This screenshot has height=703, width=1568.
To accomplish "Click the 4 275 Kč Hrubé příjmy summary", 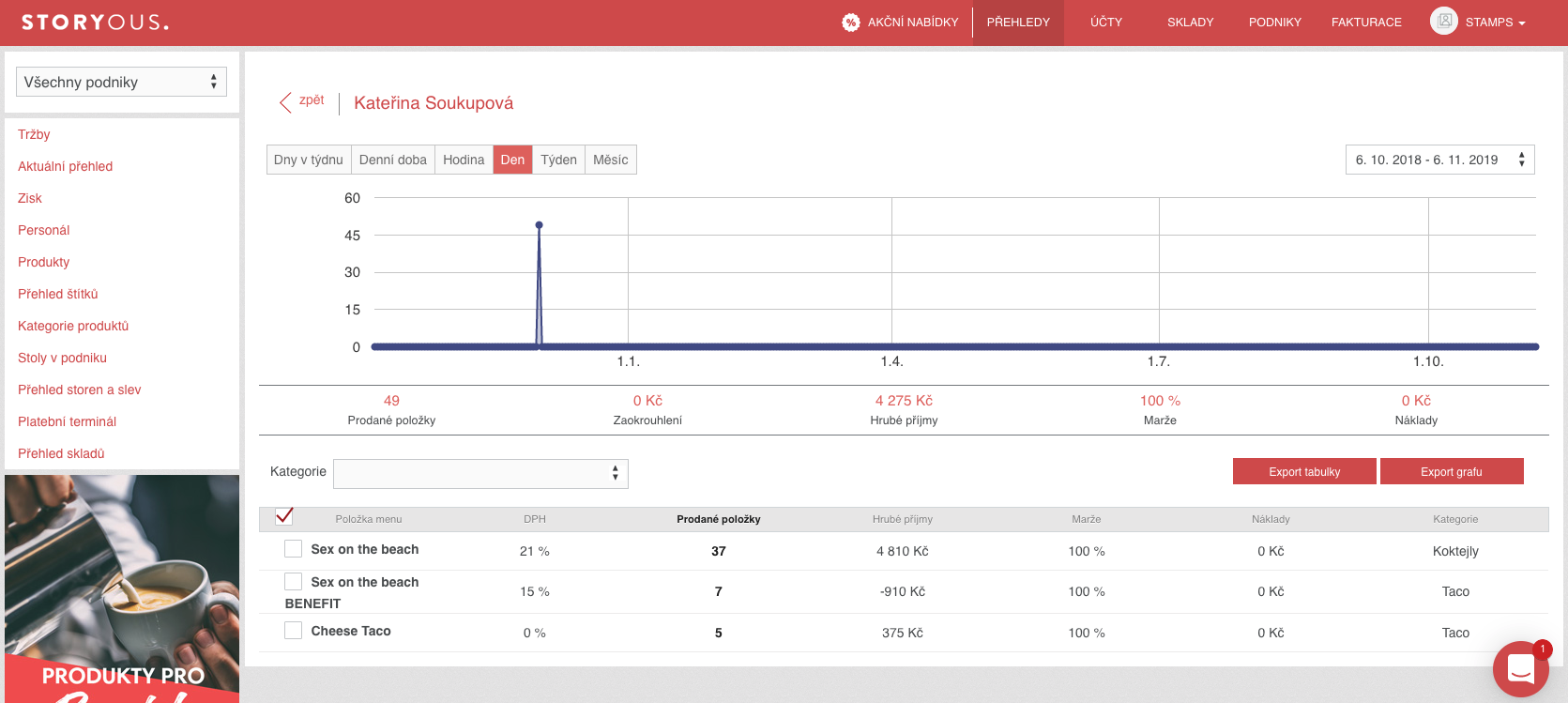I will coord(904,401).
